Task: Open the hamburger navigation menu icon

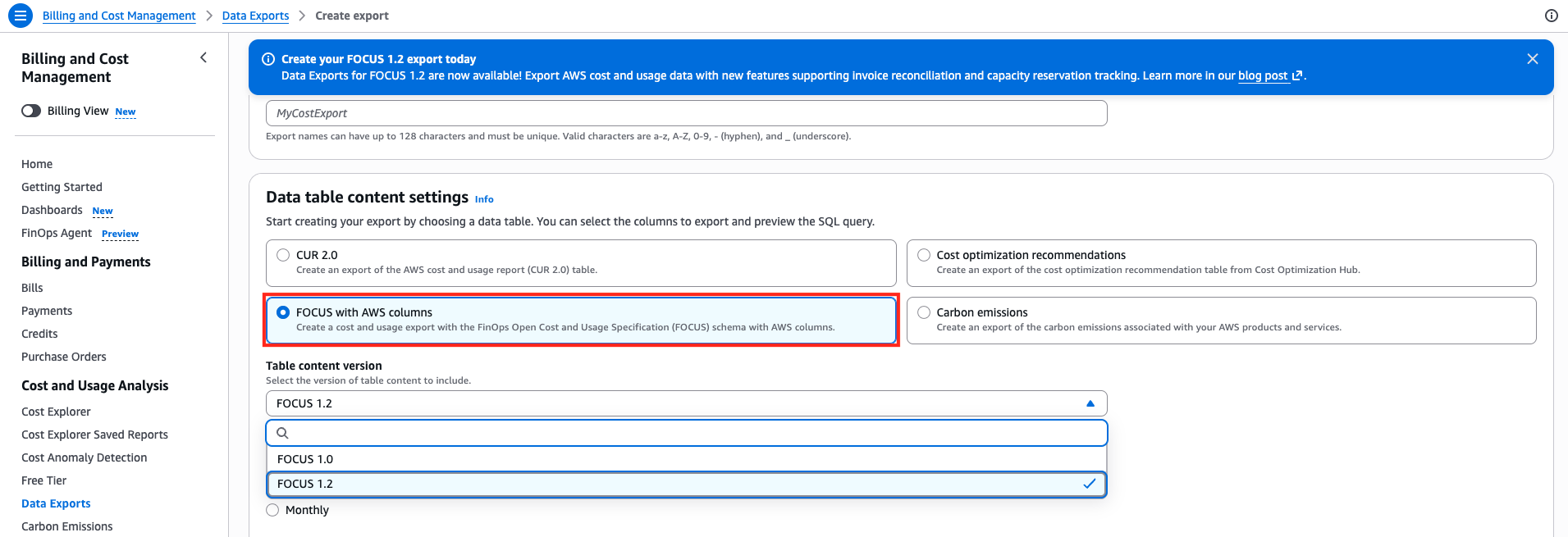Action: coord(21,16)
